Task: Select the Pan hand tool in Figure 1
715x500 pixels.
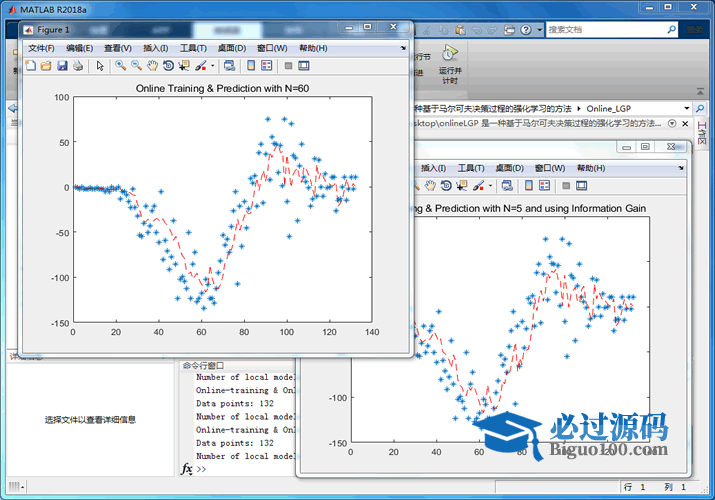Action: (152, 66)
